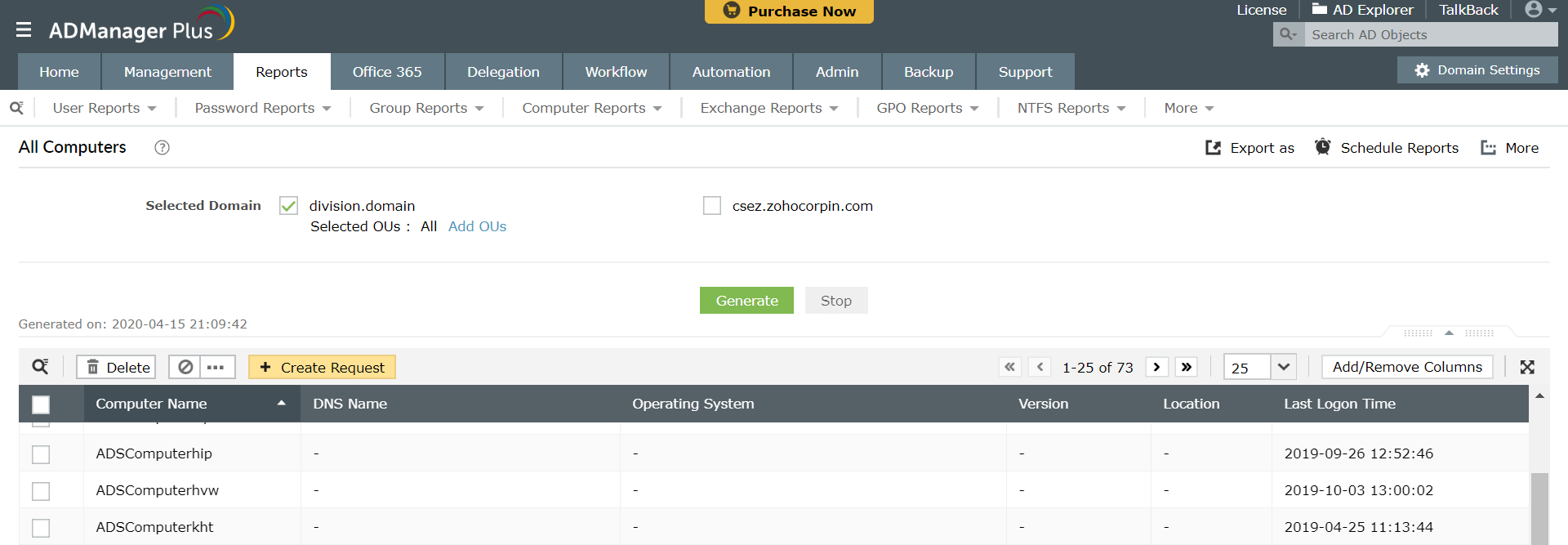Open the user account avatar menu

1539,10
